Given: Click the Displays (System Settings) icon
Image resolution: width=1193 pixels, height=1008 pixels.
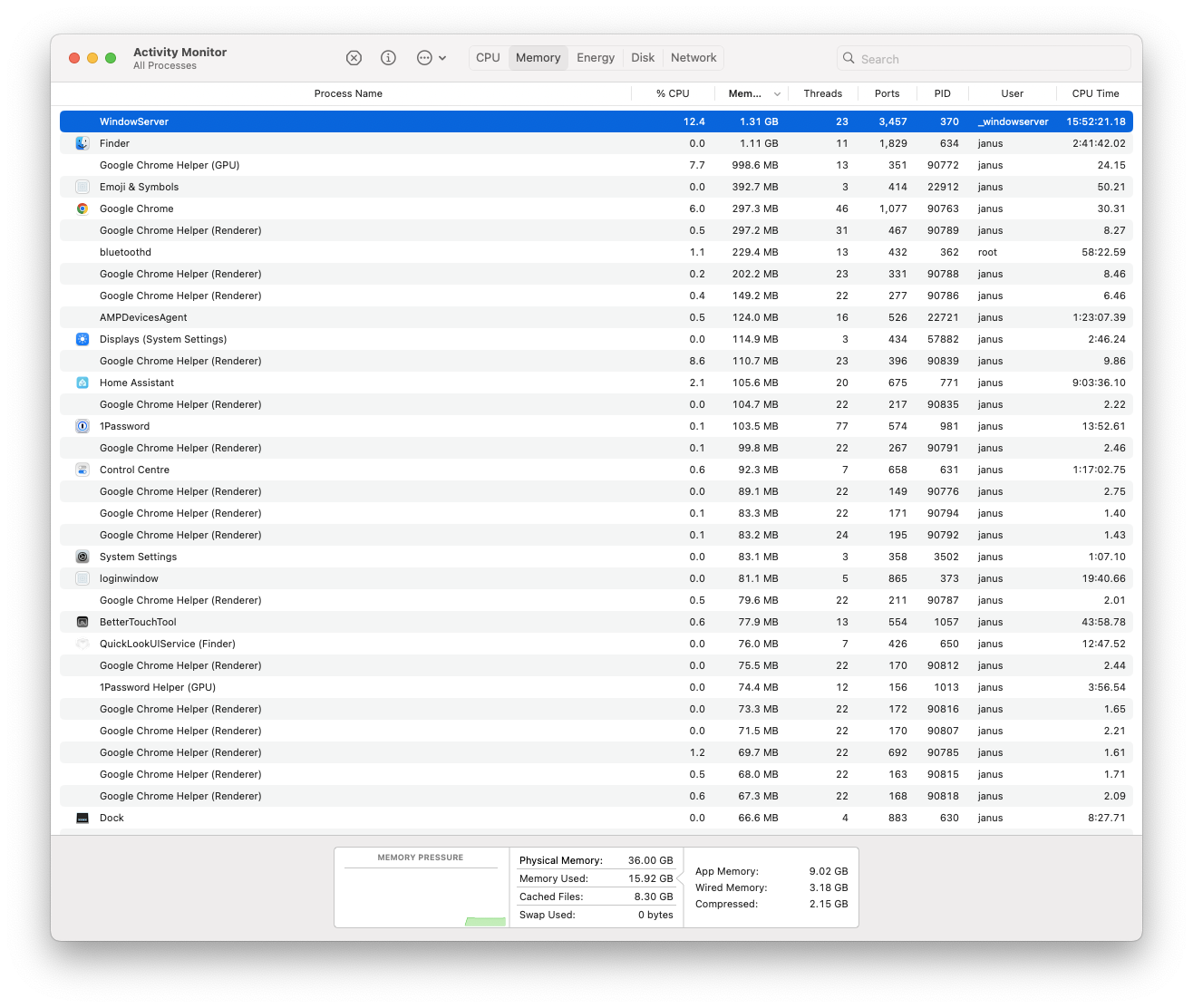Looking at the screenshot, I should pos(82,339).
